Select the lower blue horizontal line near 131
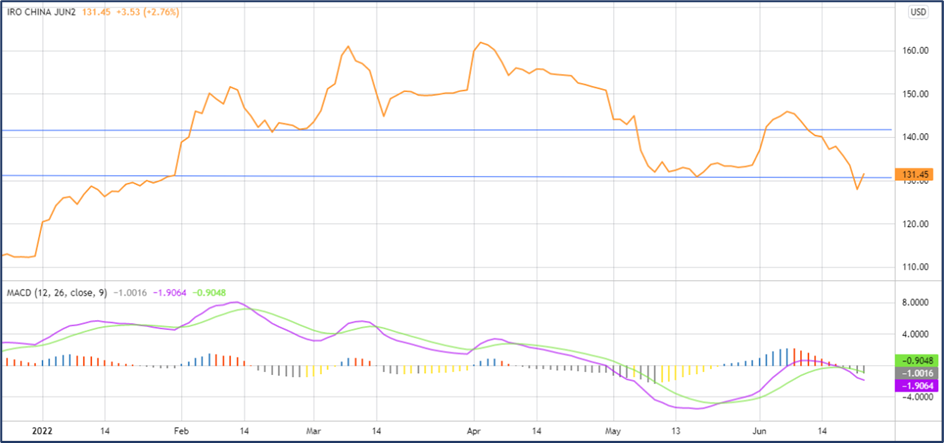 [x=446, y=176]
